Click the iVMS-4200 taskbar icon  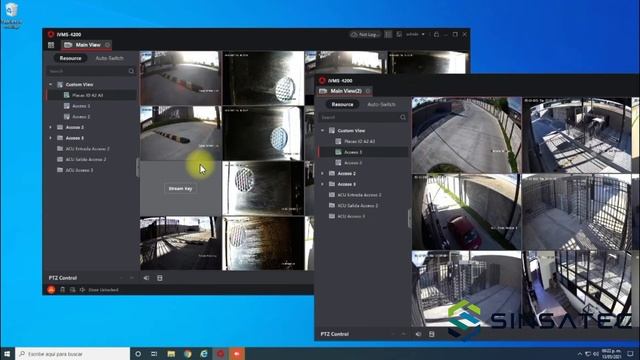coord(220,354)
